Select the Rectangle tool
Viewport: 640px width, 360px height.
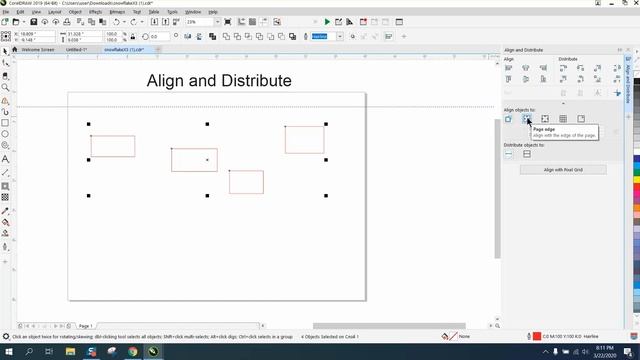pyautogui.click(x=5, y=122)
